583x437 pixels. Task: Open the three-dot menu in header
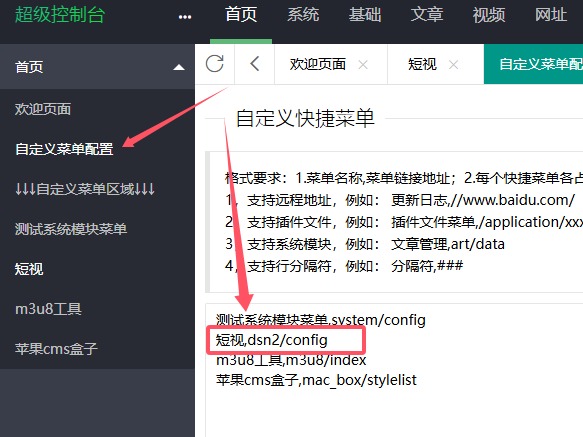click(x=185, y=17)
